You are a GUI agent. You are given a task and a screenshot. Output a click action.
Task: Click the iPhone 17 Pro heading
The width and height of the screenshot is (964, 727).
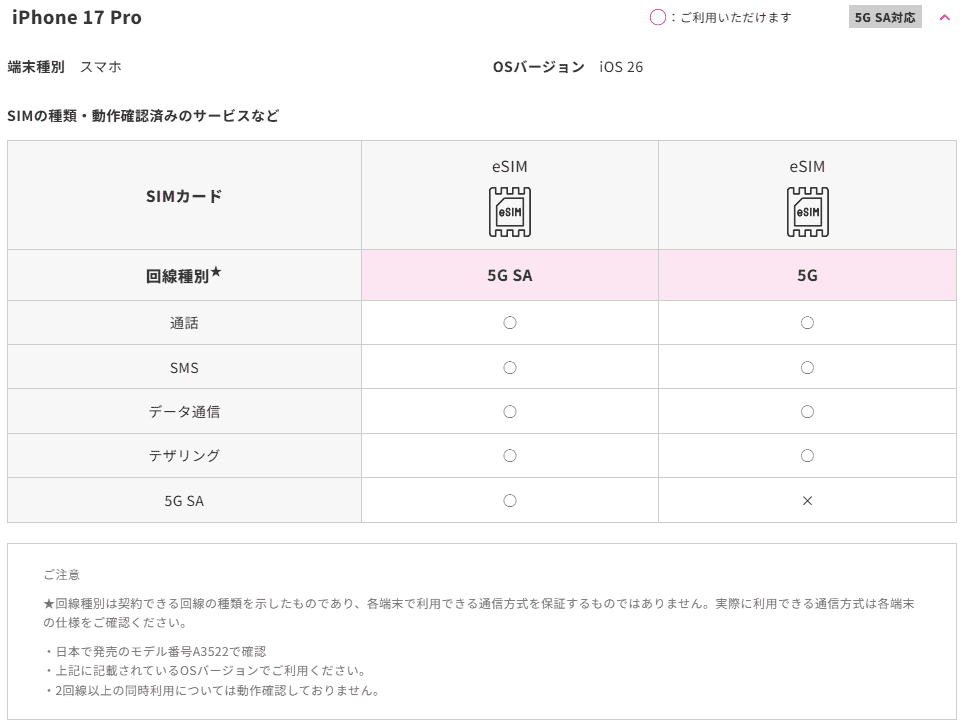coord(77,18)
